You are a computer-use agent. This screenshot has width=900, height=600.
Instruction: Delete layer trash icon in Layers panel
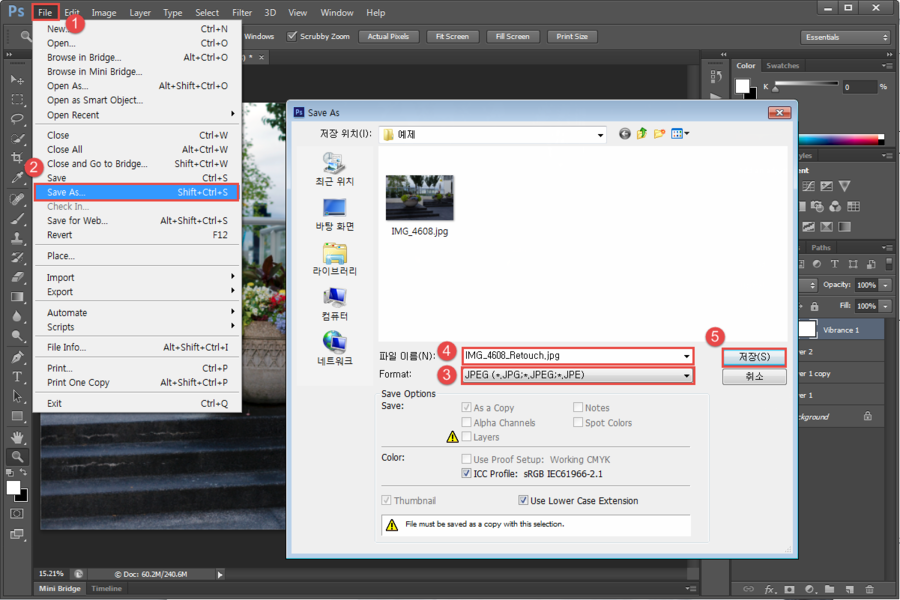point(870,589)
